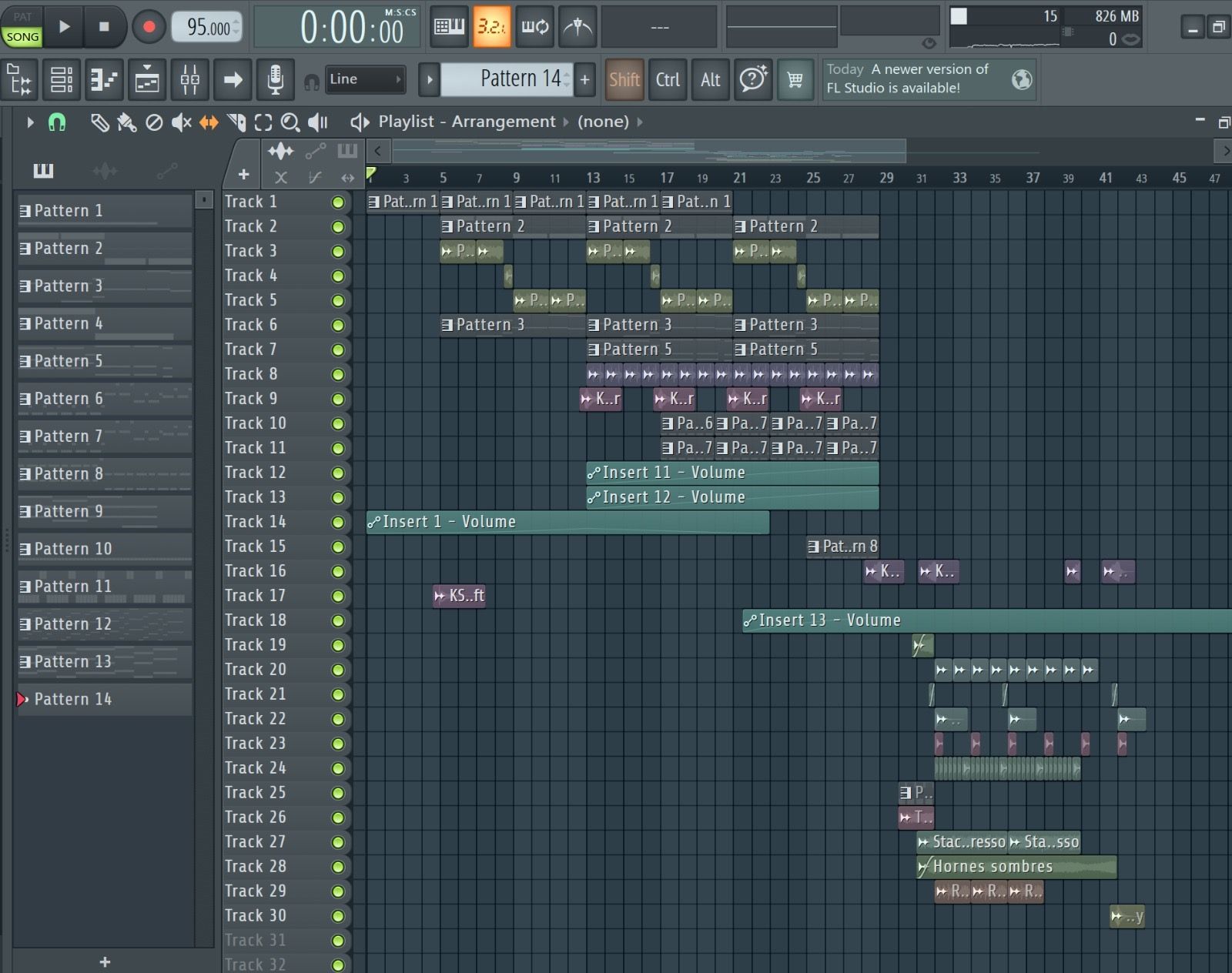
Task: Open the Mixer window
Action: point(189,79)
